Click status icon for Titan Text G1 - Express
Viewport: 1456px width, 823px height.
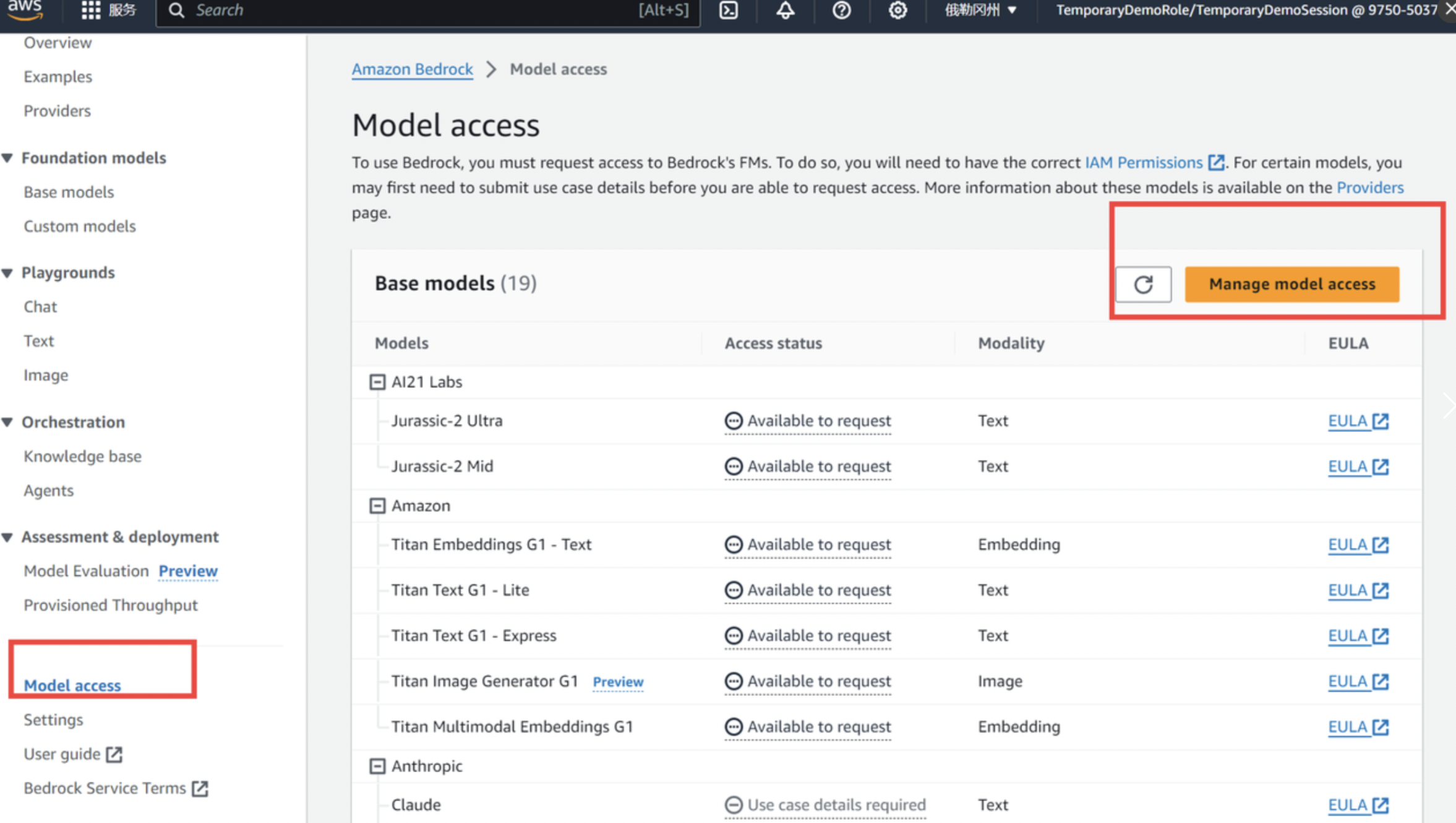[x=733, y=636]
